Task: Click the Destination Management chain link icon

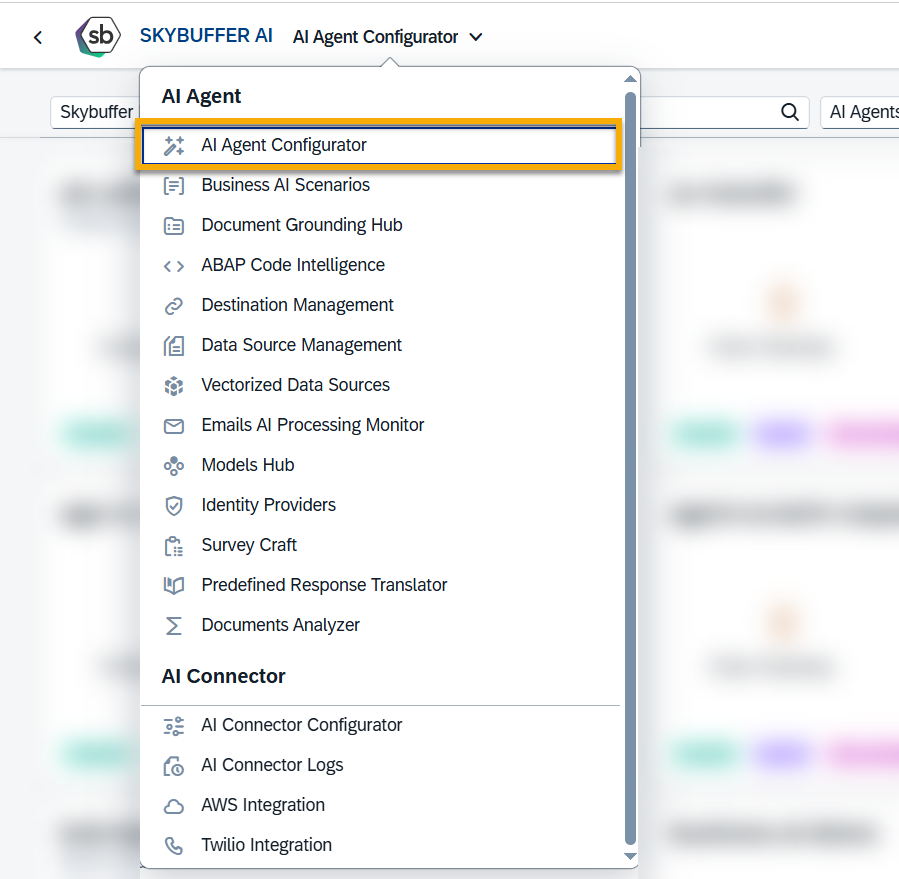Action: [x=174, y=306]
